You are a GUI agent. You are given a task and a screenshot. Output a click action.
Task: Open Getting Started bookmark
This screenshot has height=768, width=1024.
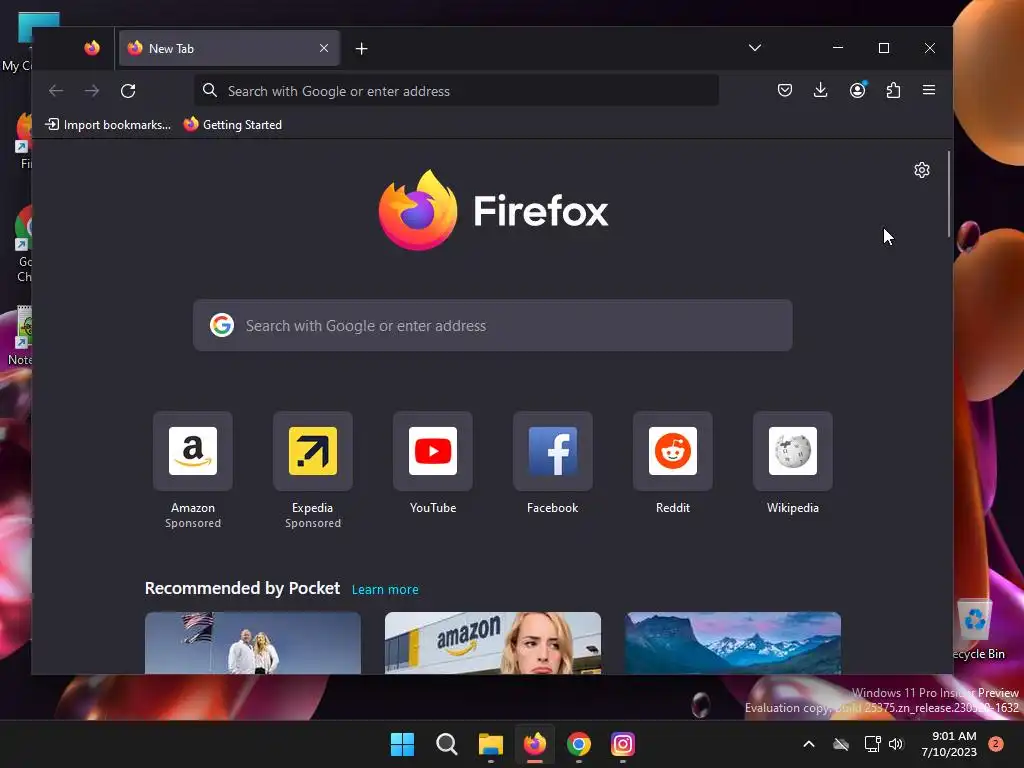[x=232, y=125]
